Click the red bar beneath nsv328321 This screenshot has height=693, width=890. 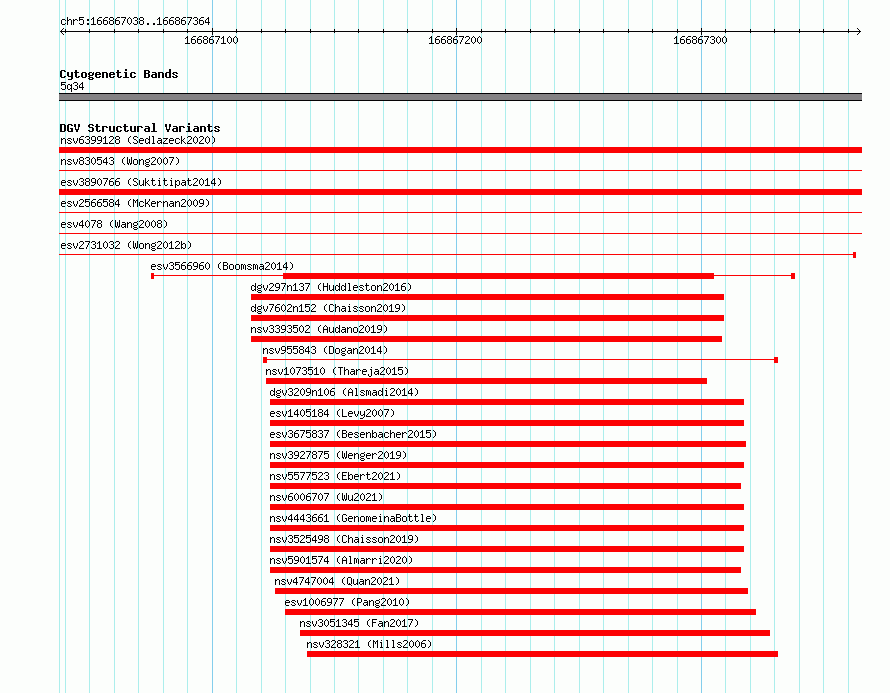[542, 654]
